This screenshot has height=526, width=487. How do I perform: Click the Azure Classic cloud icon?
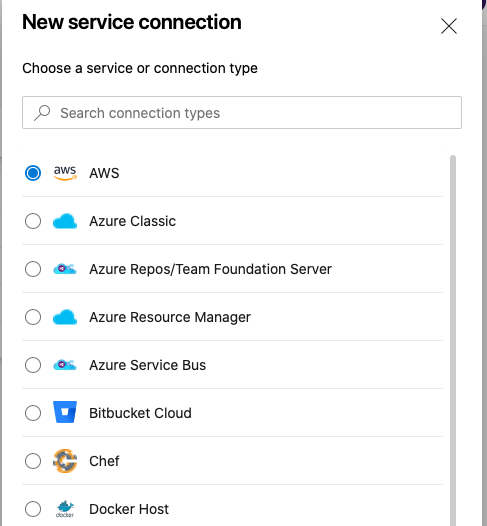click(x=65, y=221)
